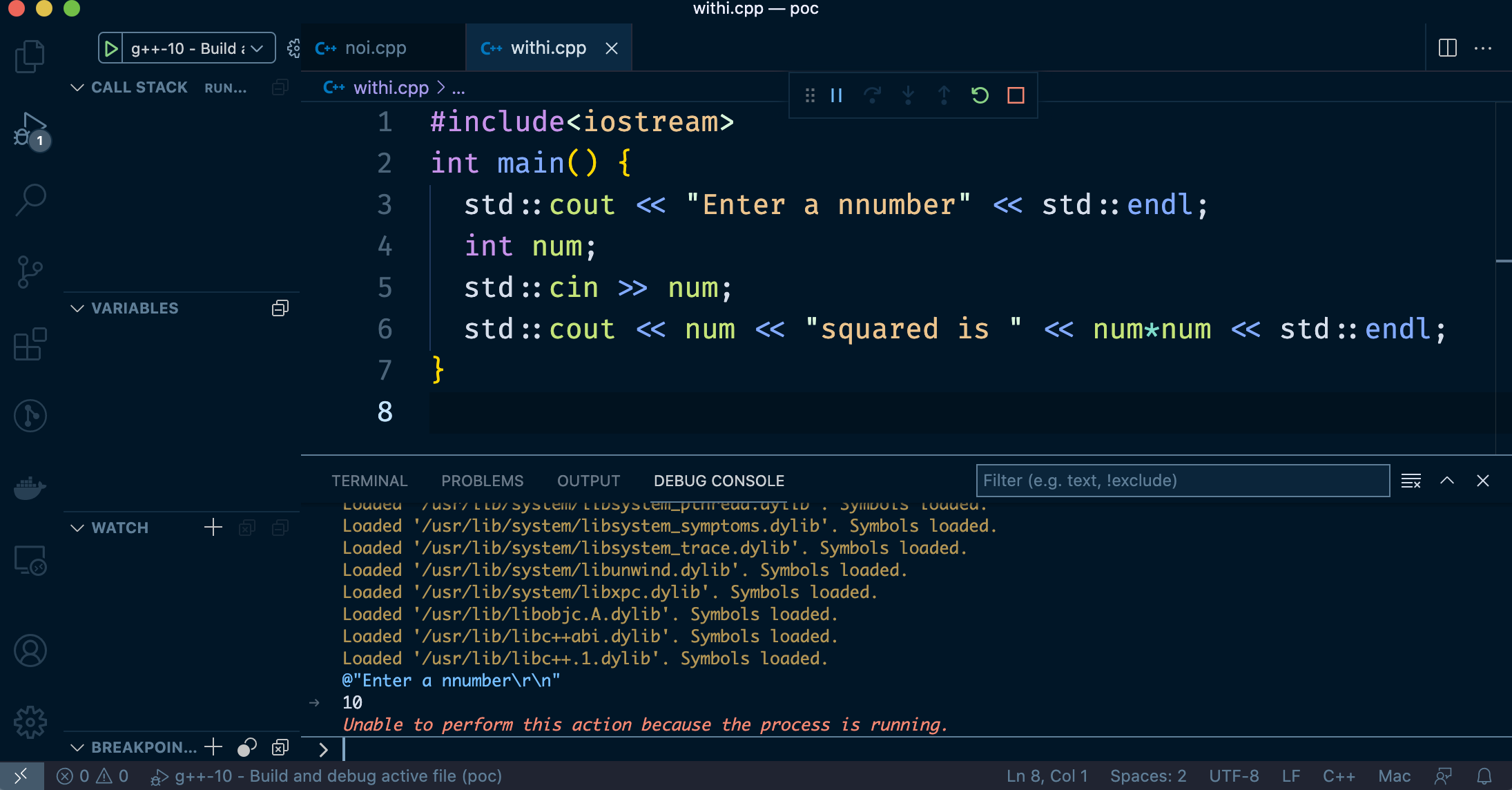Switch to the noi.cpp editor tab
The image size is (1512, 790).
375,48
